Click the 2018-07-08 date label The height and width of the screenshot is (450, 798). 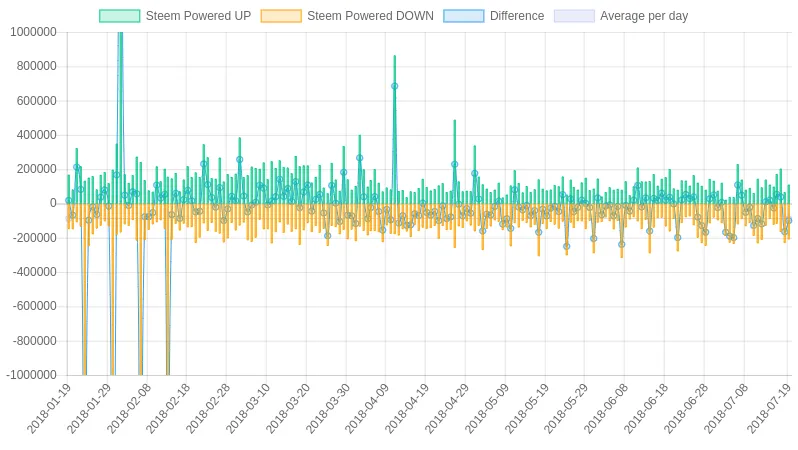(725, 408)
